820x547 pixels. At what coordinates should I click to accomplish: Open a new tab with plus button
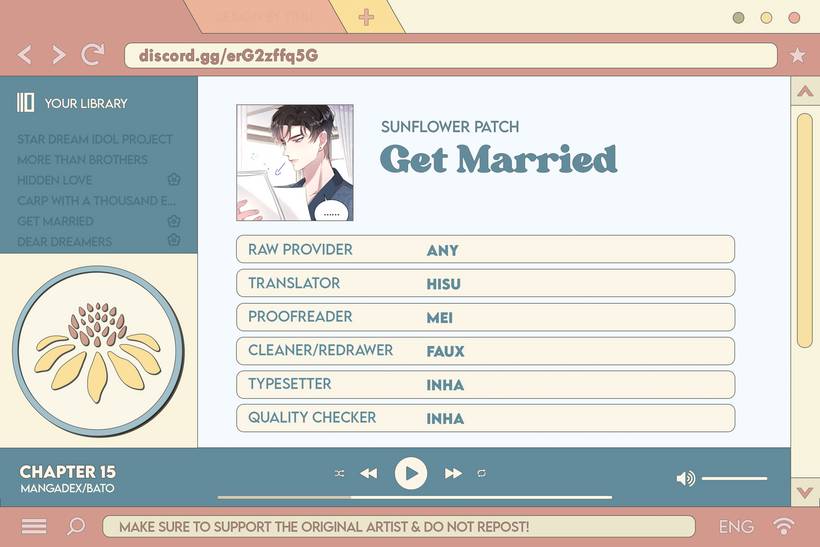pos(366,17)
